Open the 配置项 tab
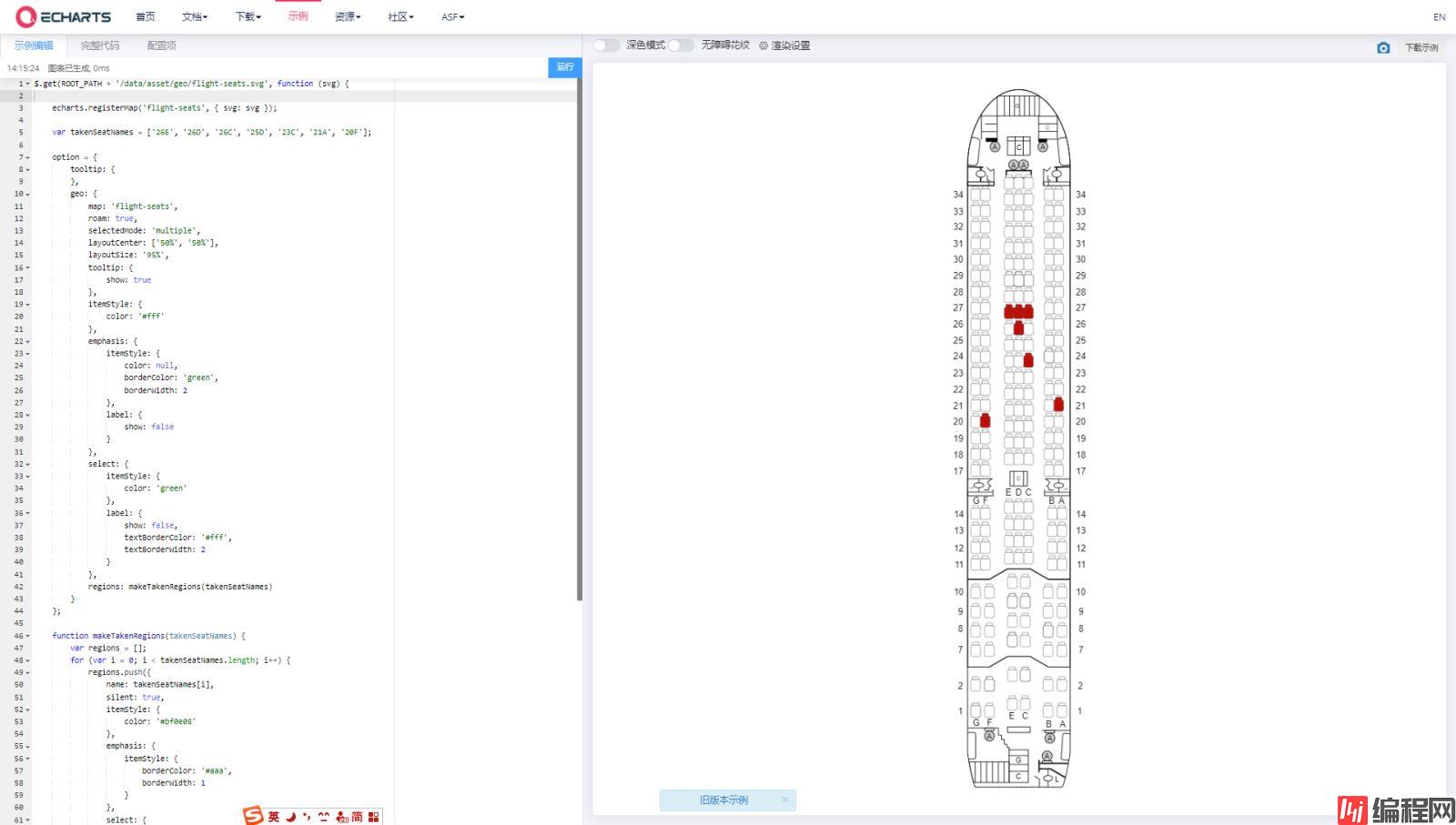Screen dimensions: 1456x825 point(161,45)
